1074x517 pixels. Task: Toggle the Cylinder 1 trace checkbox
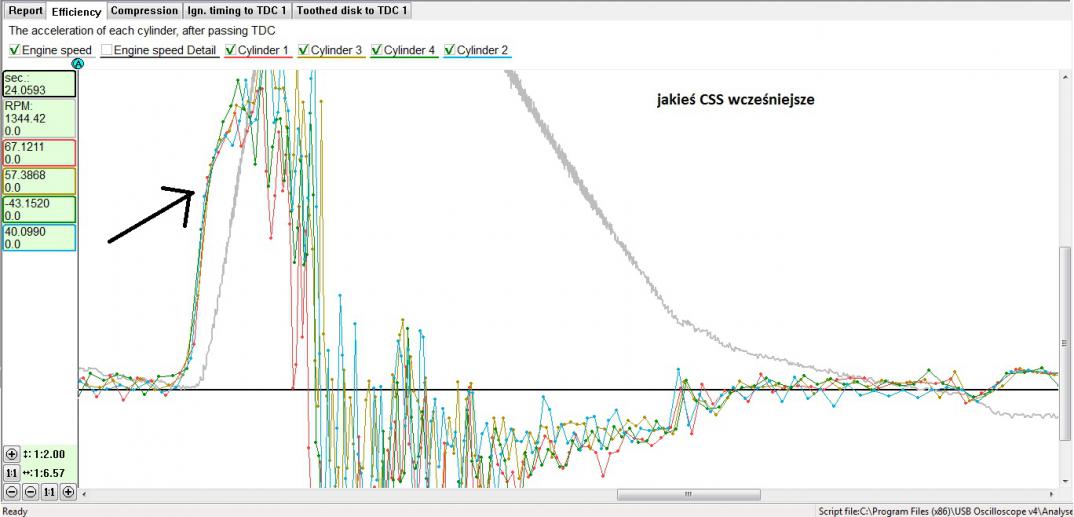click(x=231, y=50)
